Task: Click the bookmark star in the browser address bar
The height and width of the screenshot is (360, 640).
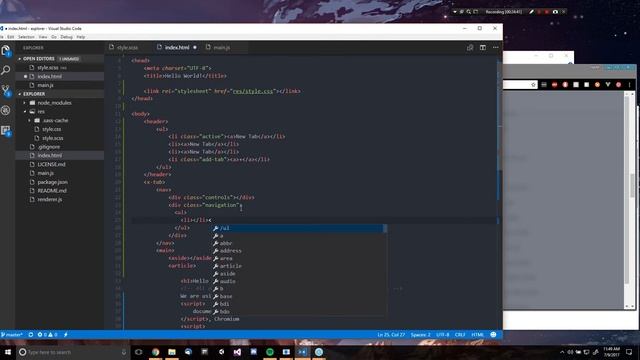Action: [533, 84]
